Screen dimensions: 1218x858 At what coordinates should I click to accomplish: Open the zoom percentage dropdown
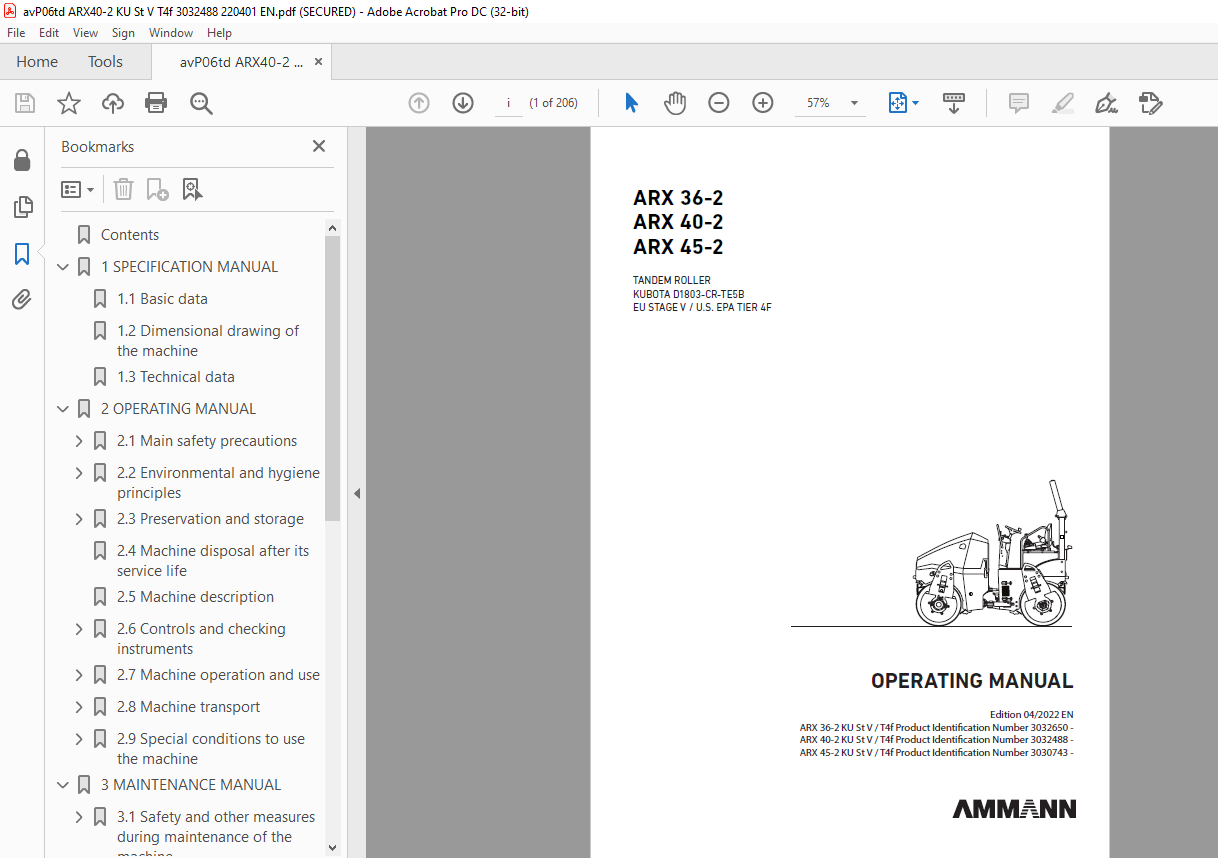(x=854, y=103)
